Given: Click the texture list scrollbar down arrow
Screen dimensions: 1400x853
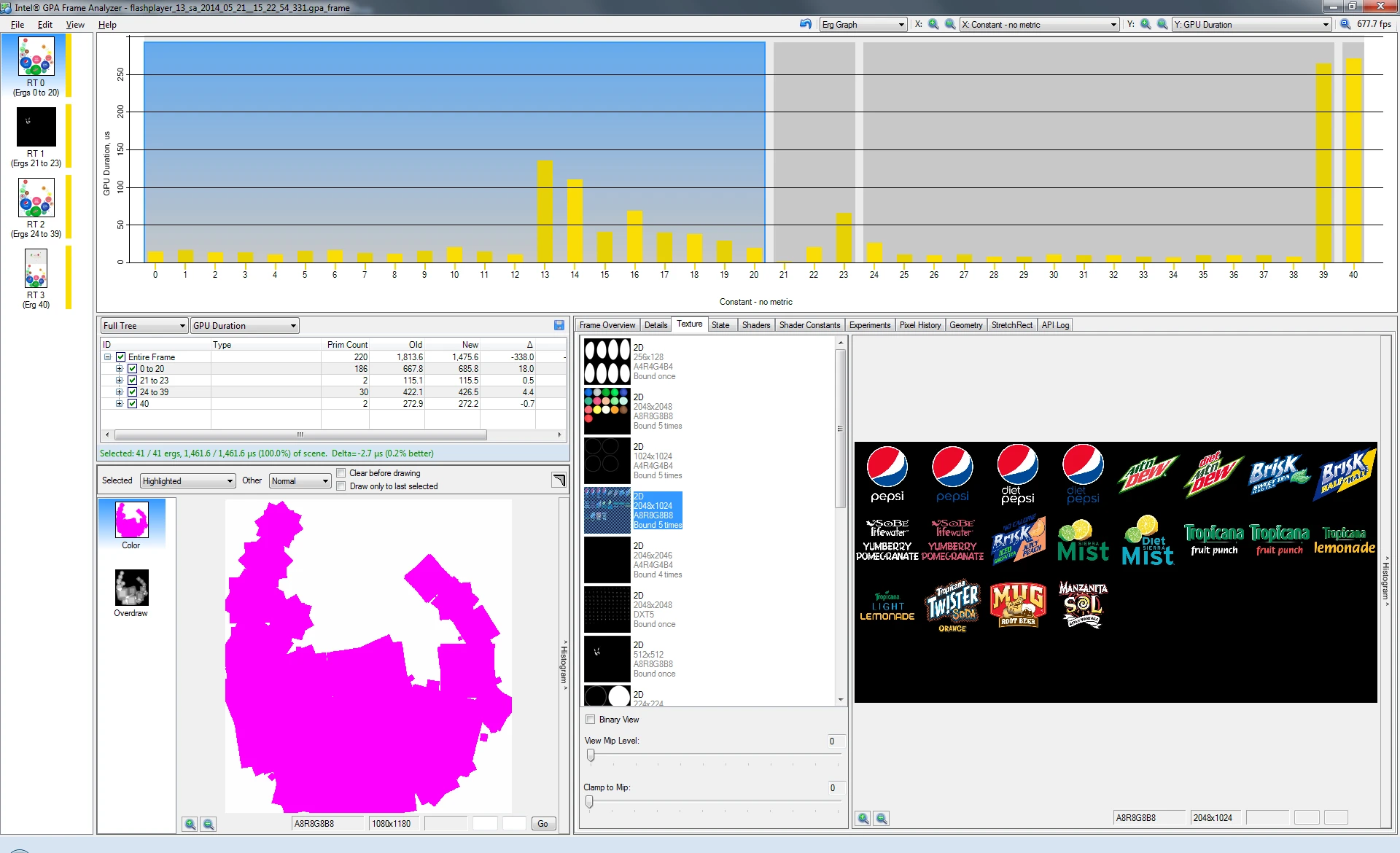Looking at the screenshot, I should click(841, 700).
